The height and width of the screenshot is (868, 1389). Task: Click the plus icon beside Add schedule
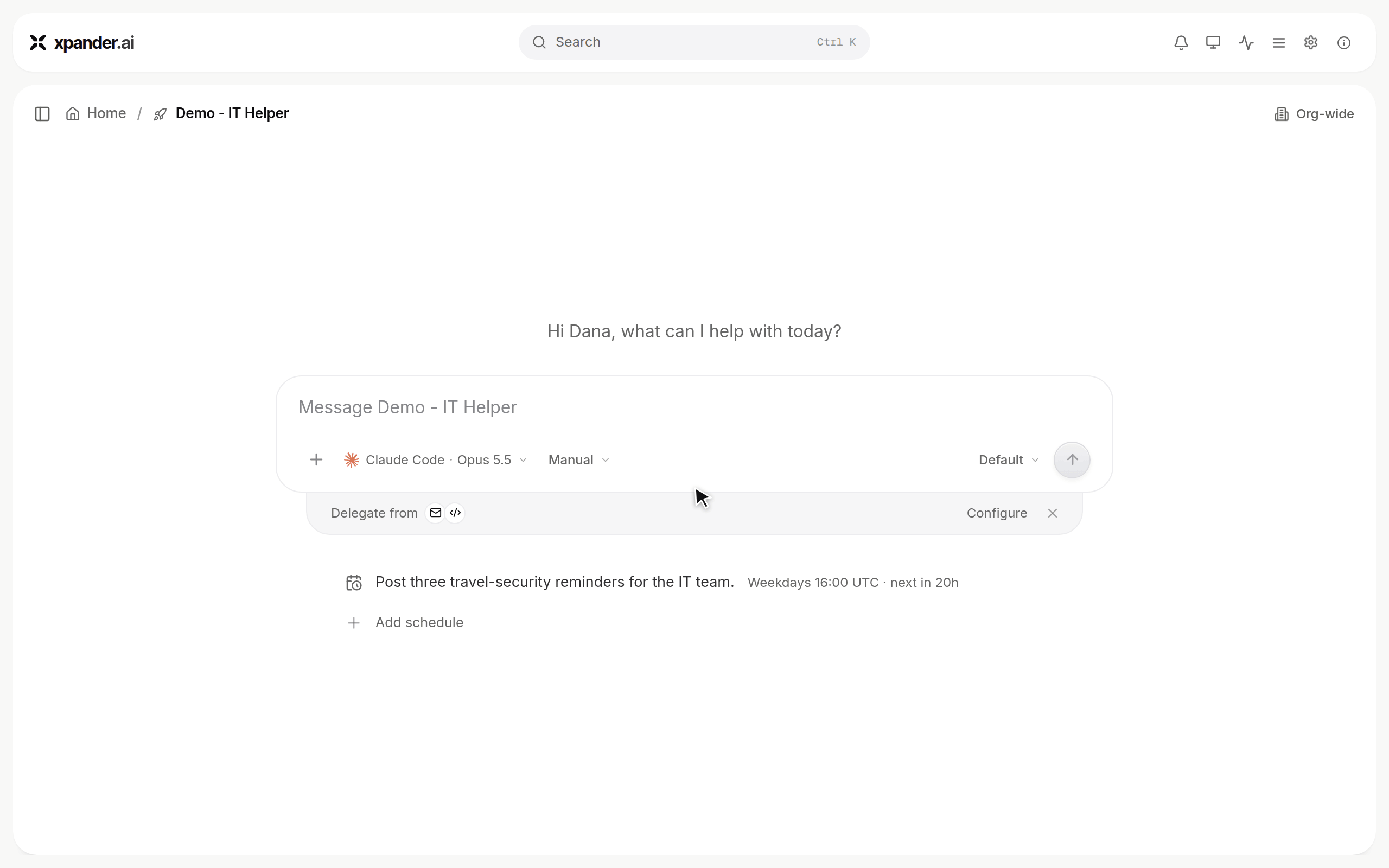(354, 623)
